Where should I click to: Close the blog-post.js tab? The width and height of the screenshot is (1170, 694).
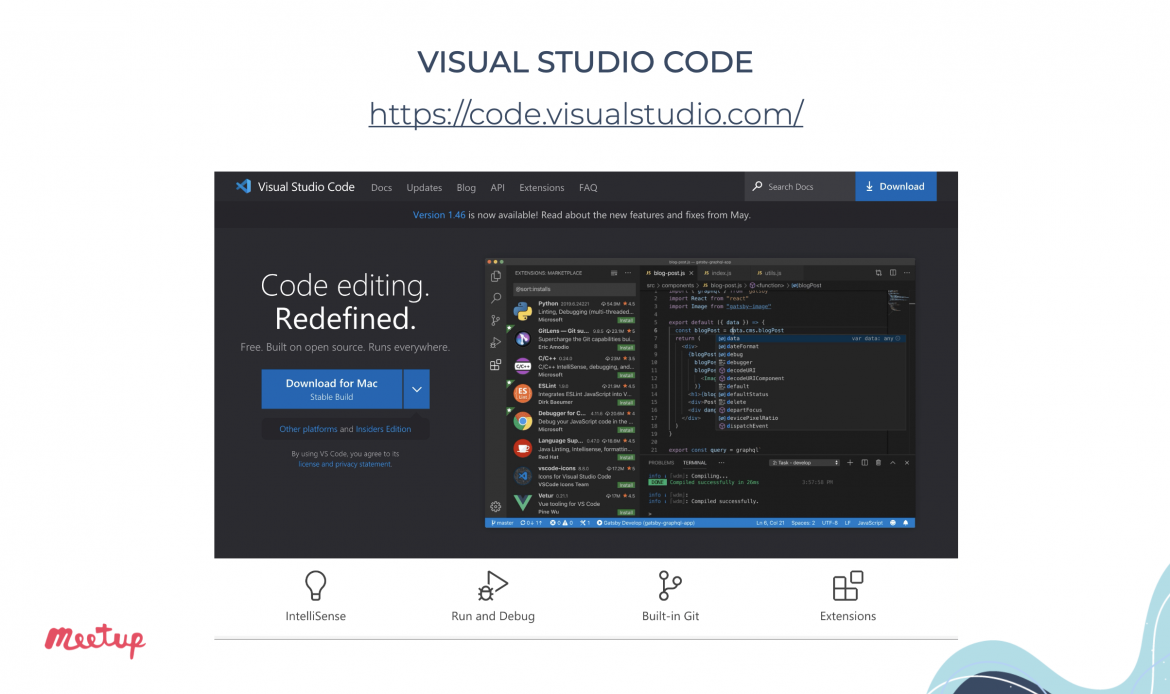pos(691,273)
